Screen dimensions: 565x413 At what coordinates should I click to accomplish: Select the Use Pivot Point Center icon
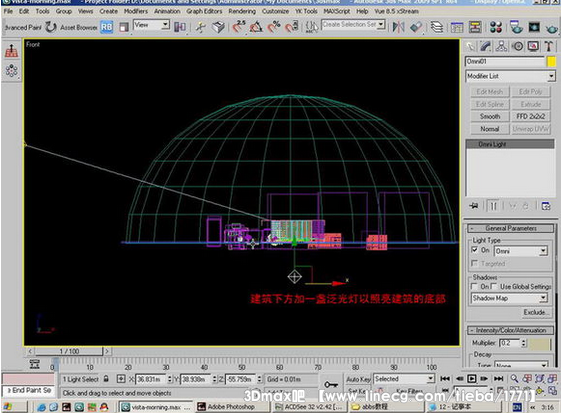(180, 27)
